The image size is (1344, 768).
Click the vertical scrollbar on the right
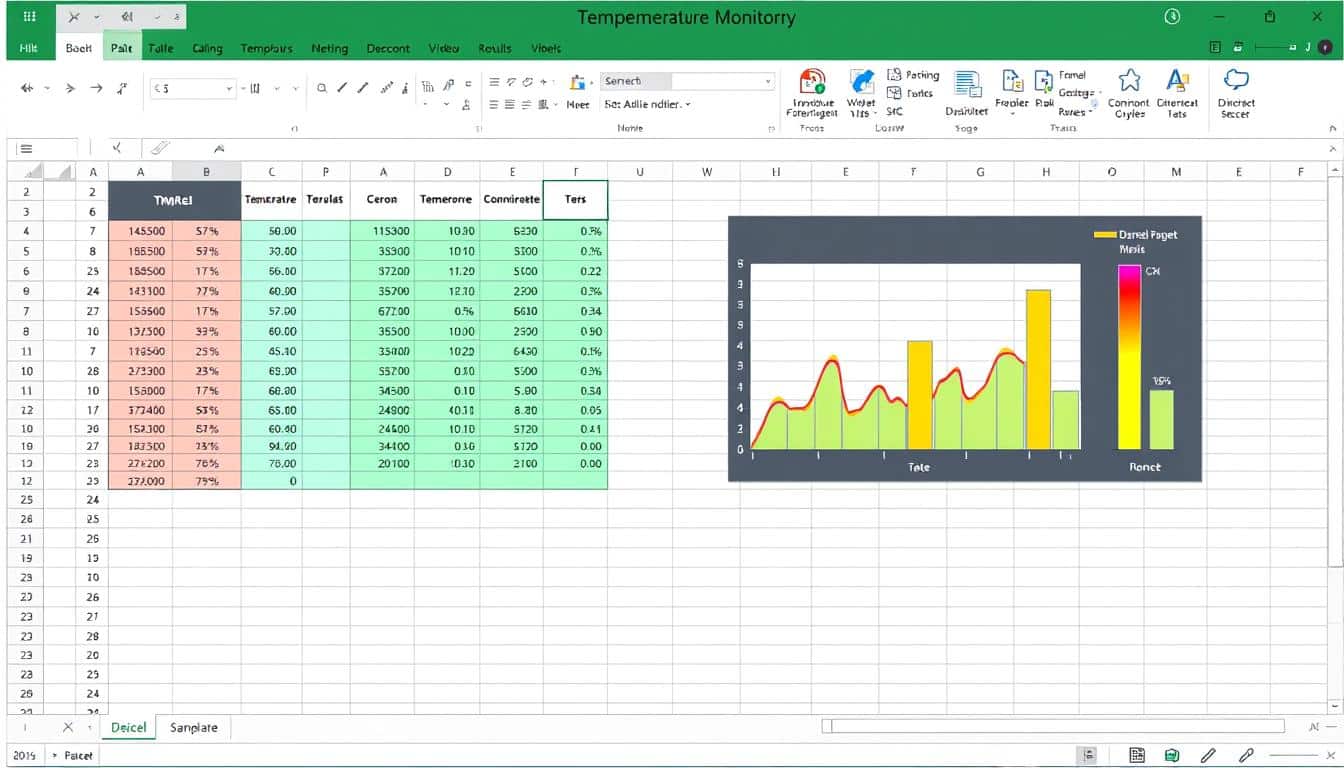point(1335,370)
